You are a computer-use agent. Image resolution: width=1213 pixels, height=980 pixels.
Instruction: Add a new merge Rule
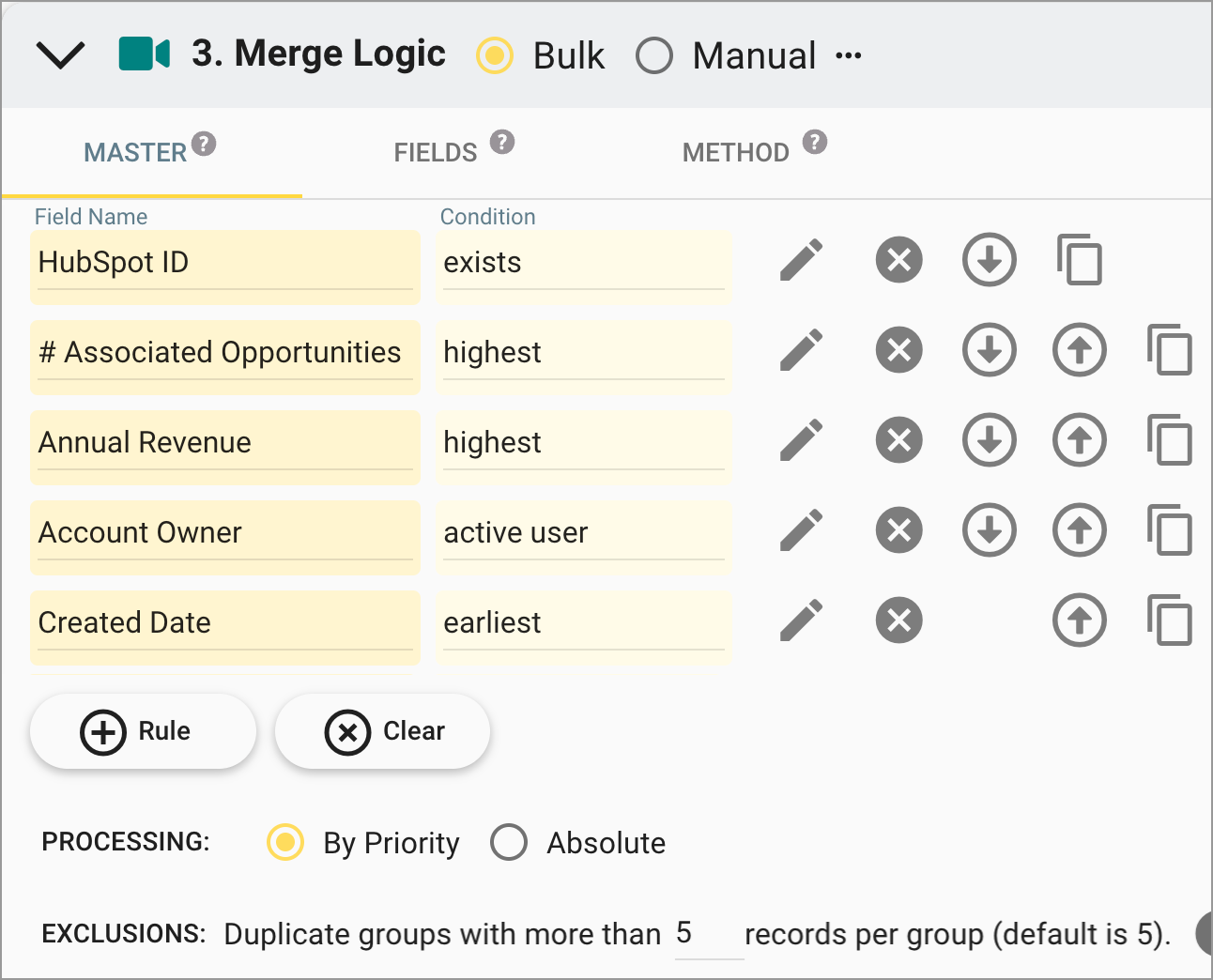pyautogui.click(x=143, y=731)
